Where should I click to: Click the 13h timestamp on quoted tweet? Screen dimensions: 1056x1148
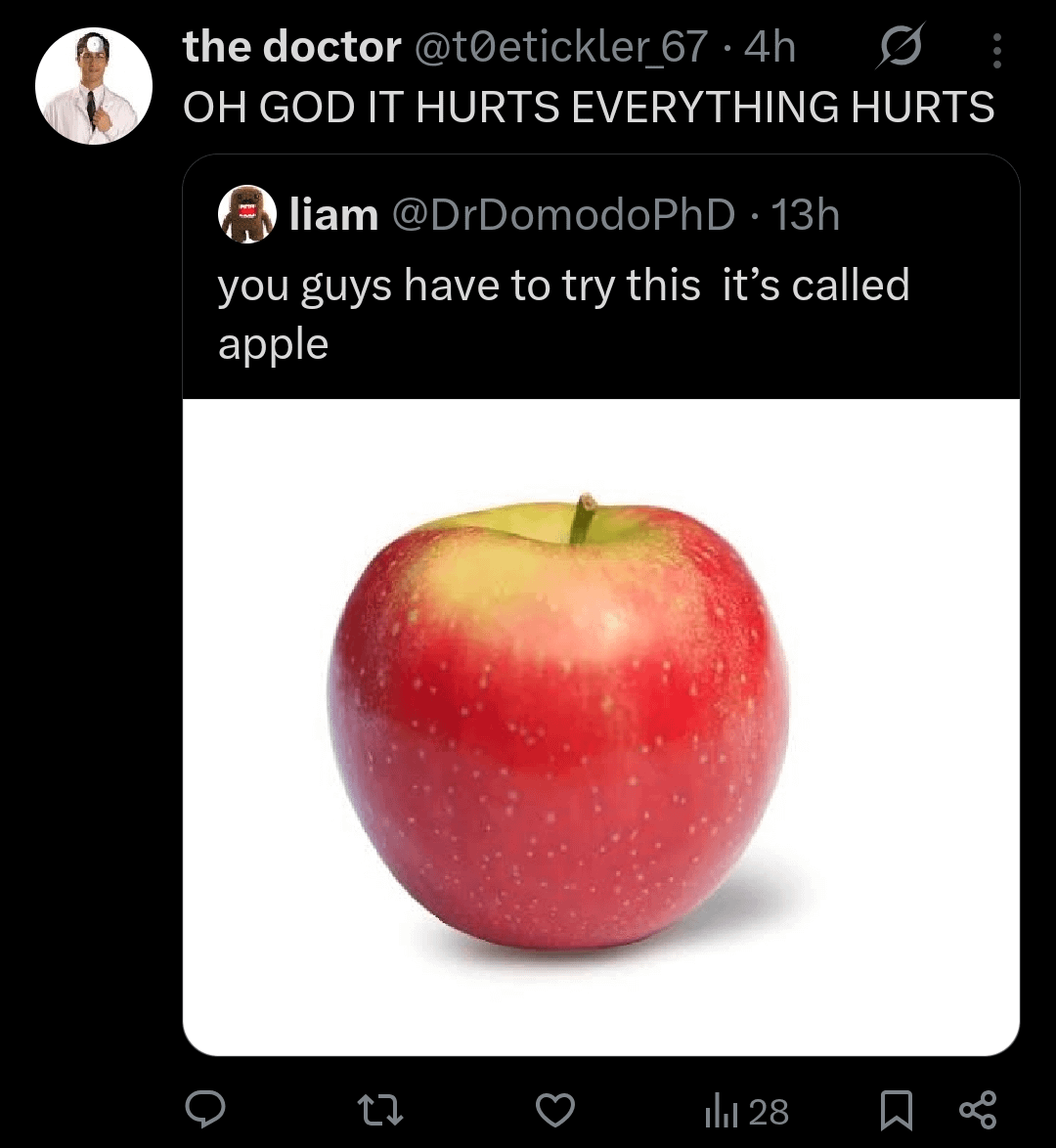coord(805,214)
